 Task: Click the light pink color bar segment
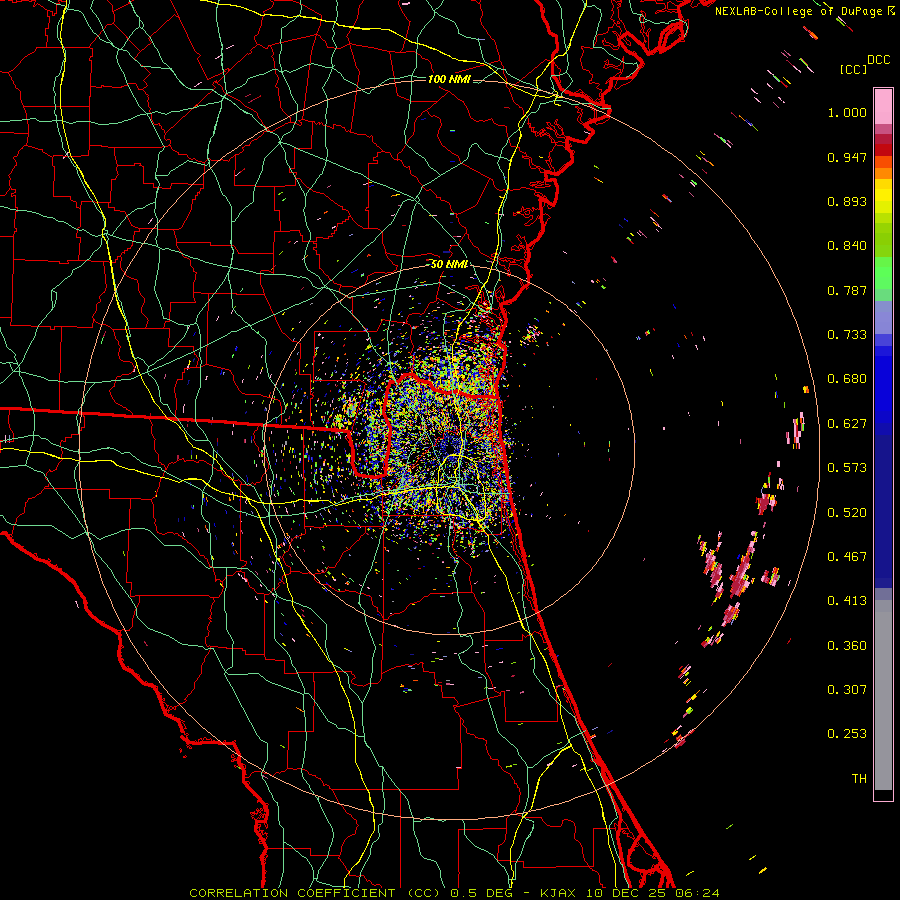883,106
